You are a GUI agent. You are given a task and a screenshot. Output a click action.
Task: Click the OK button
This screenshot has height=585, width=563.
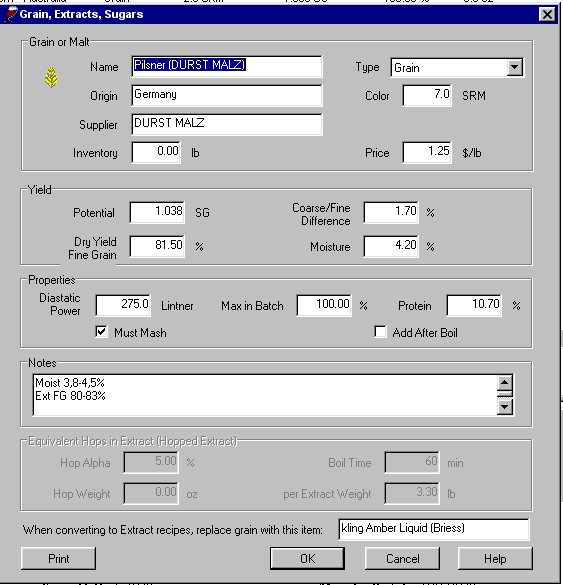pos(307,559)
